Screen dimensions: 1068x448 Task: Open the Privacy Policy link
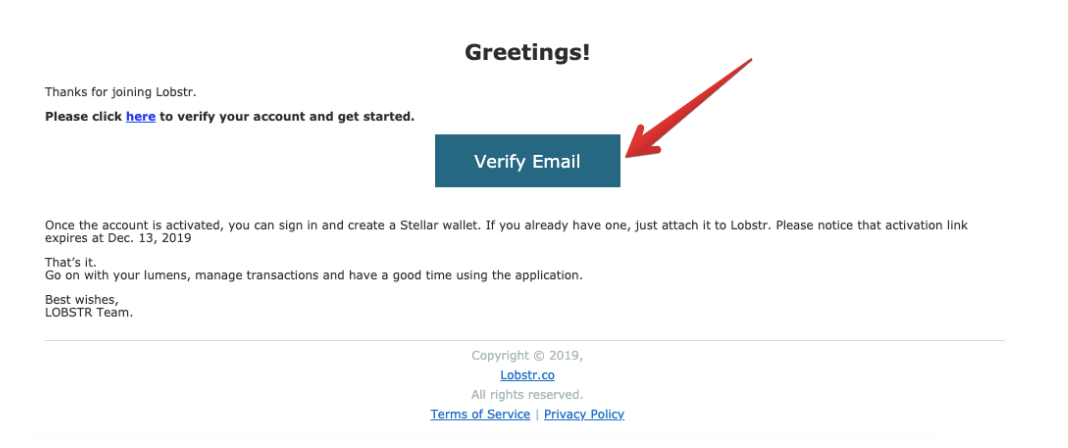tap(584, 414)
